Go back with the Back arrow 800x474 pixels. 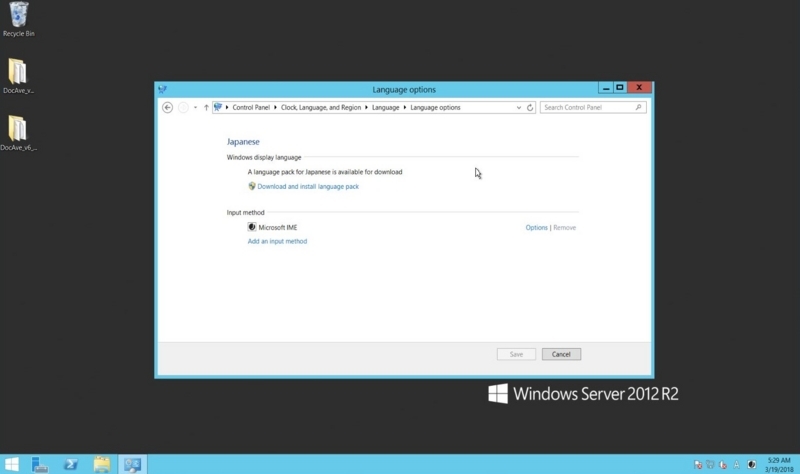pos(167,108)
